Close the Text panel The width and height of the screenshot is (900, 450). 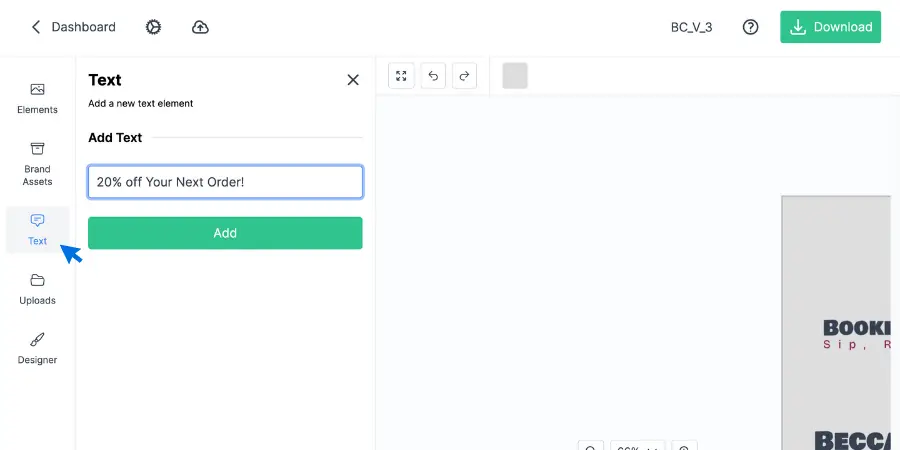pyautogui.click(x=353, y=80)
